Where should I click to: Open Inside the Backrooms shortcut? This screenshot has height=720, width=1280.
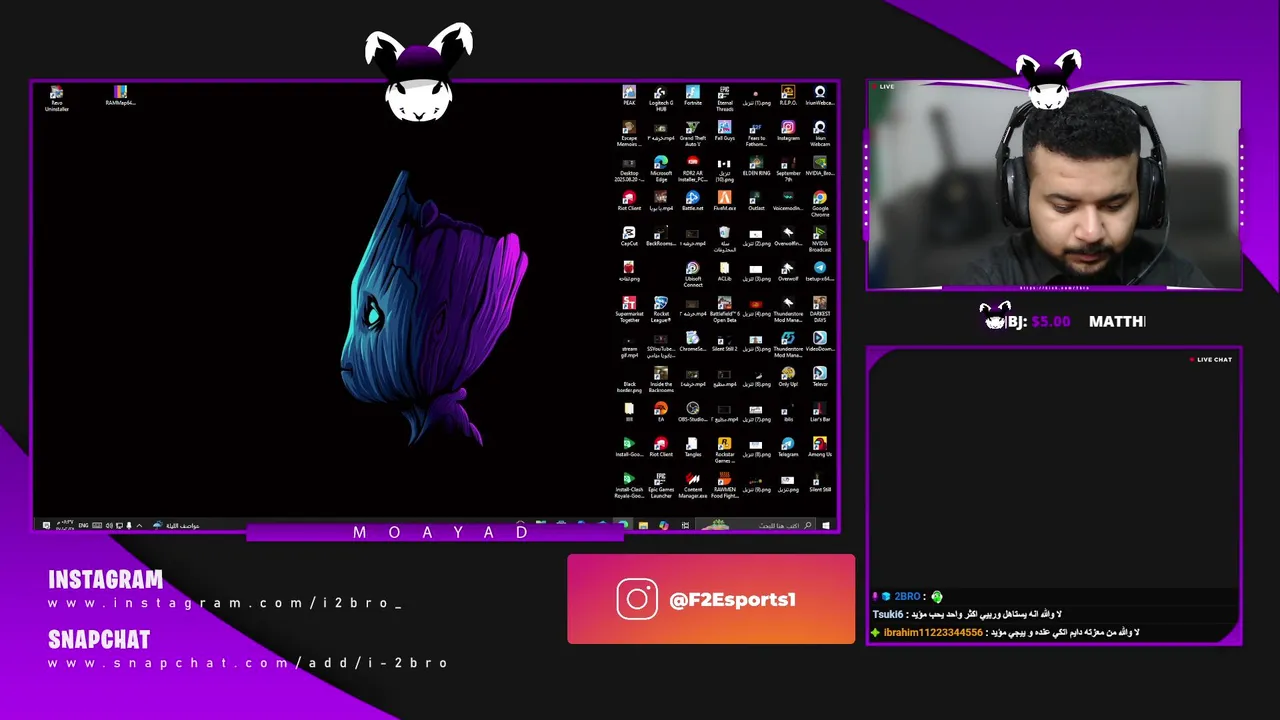pyautogui.click(x=661, y=378)
